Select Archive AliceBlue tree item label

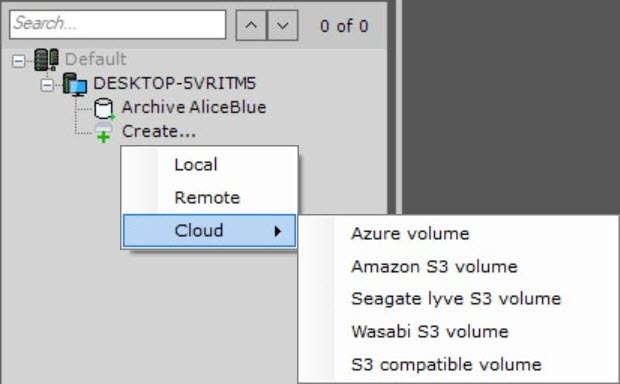(194, 107)
